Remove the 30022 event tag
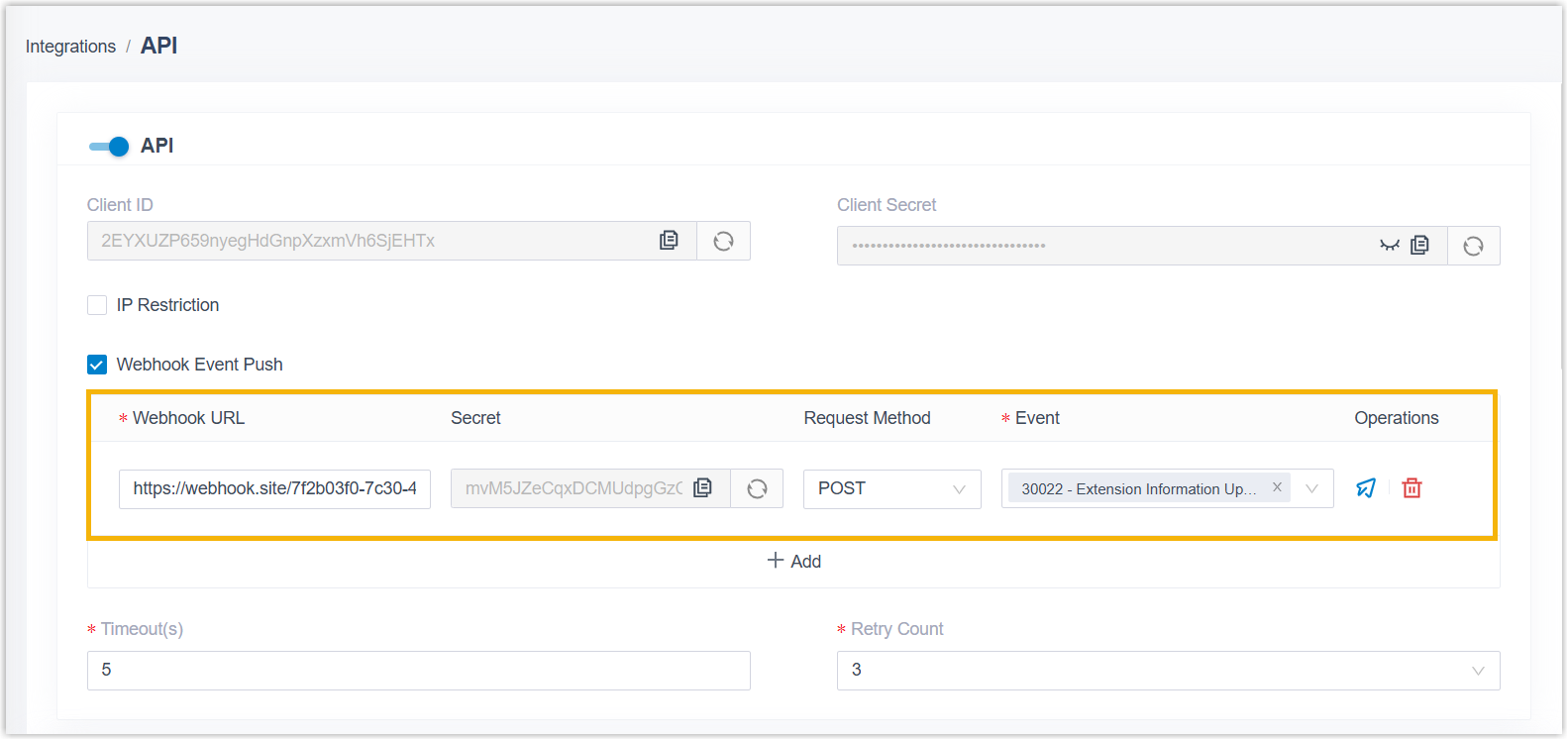 (x=1277, y=487)
